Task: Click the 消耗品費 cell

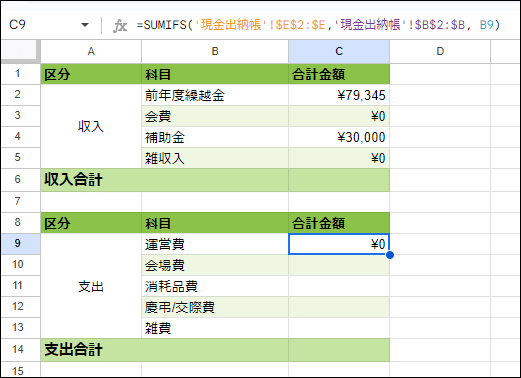Action: pos(215,286)
